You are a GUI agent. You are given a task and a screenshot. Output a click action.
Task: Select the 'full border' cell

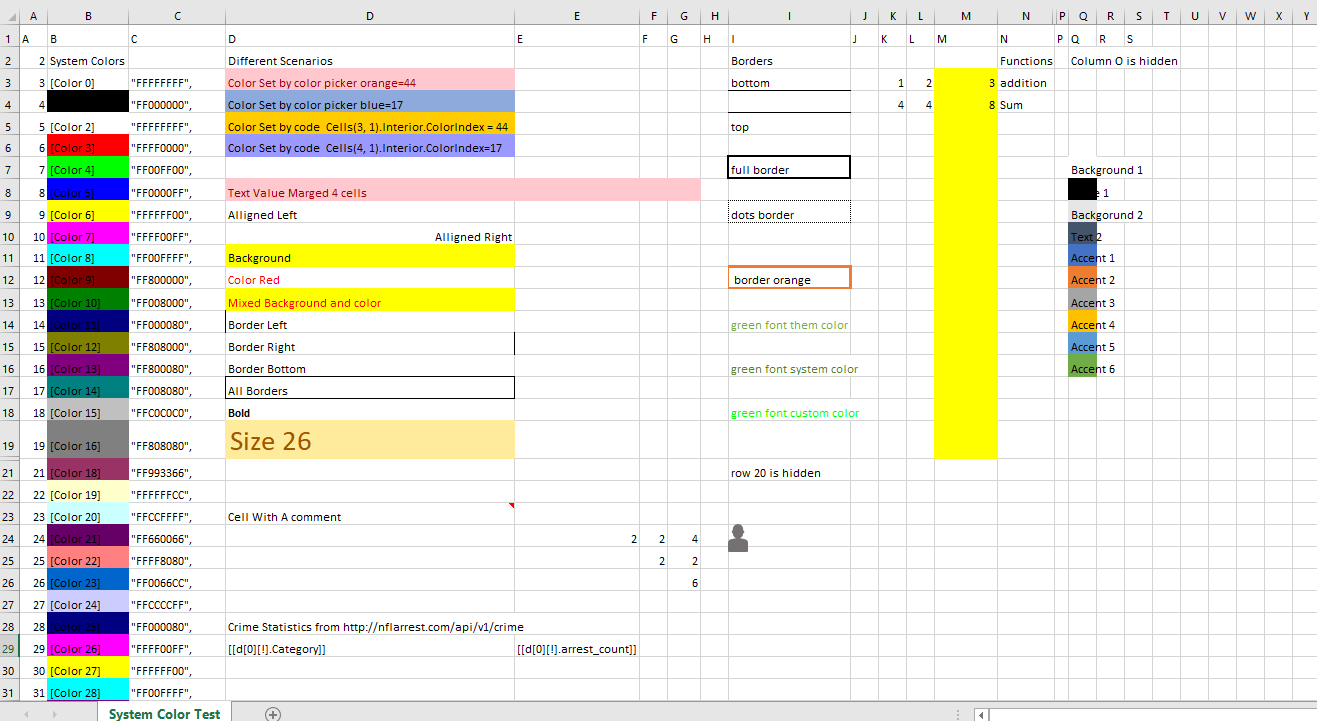coord(789,169)
